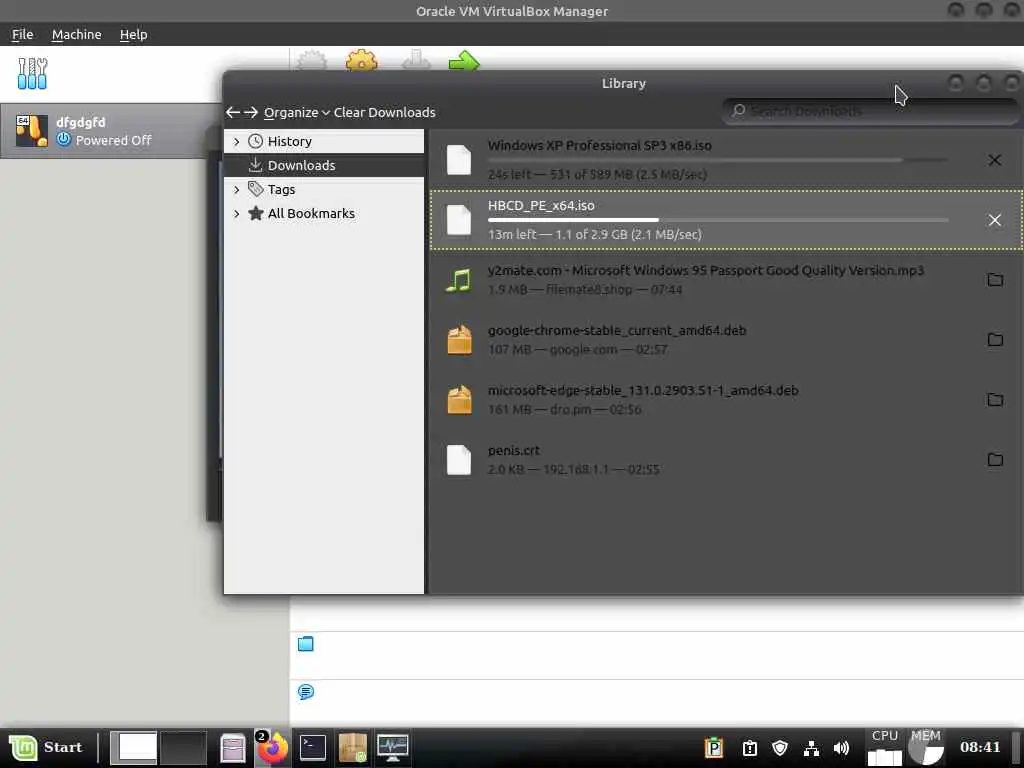Click the clipboard P tray icon
Image resolution: width=1024 pixels, height=768 pixels.
point(714,748)
